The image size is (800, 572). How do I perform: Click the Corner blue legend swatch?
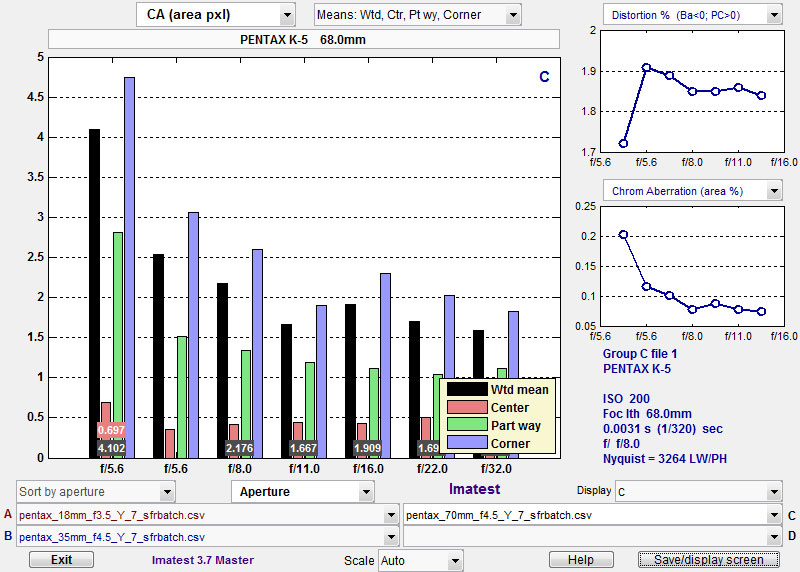(467, 443)
